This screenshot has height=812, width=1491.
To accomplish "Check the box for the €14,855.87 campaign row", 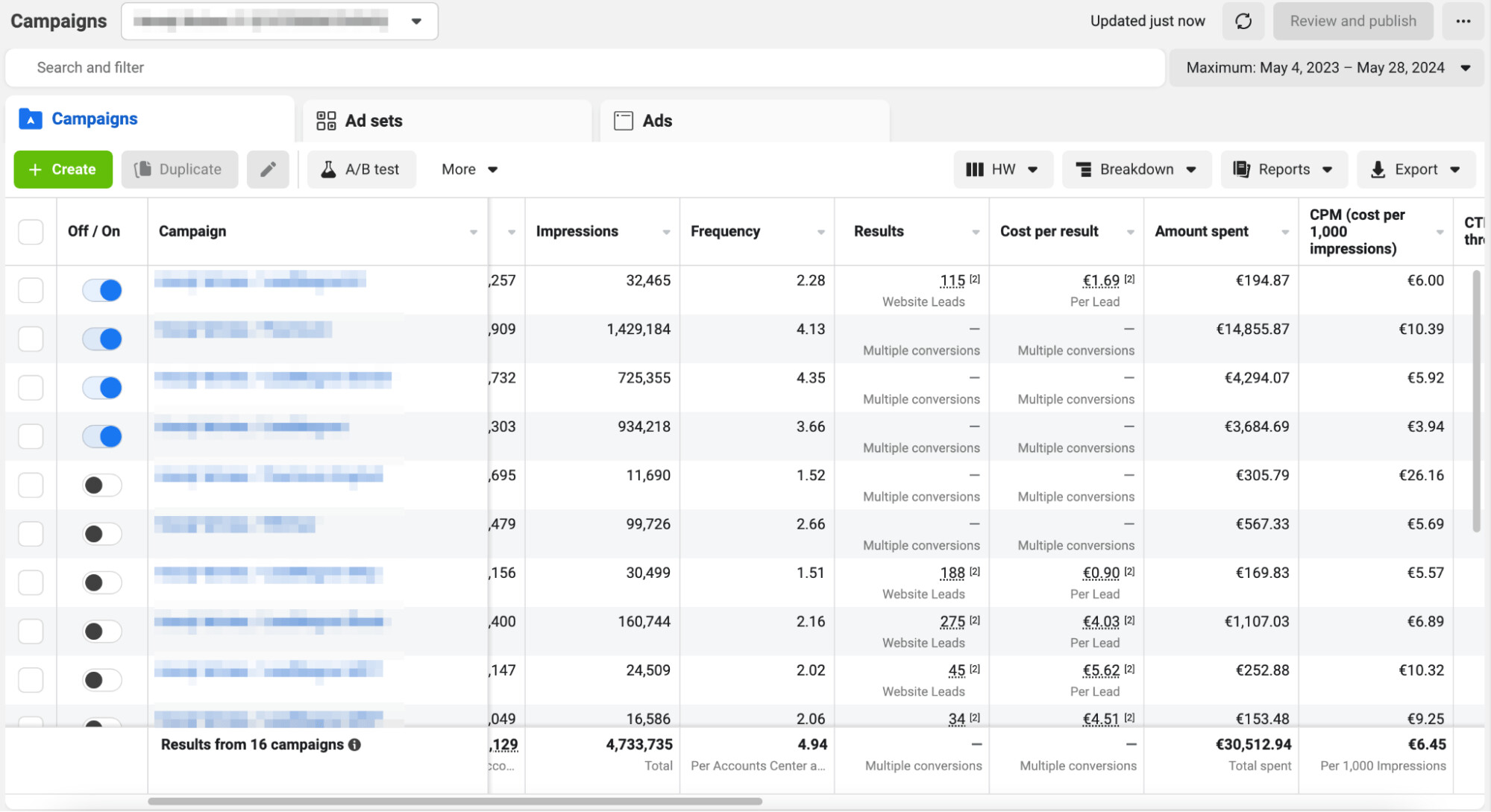I will point(31,339).
